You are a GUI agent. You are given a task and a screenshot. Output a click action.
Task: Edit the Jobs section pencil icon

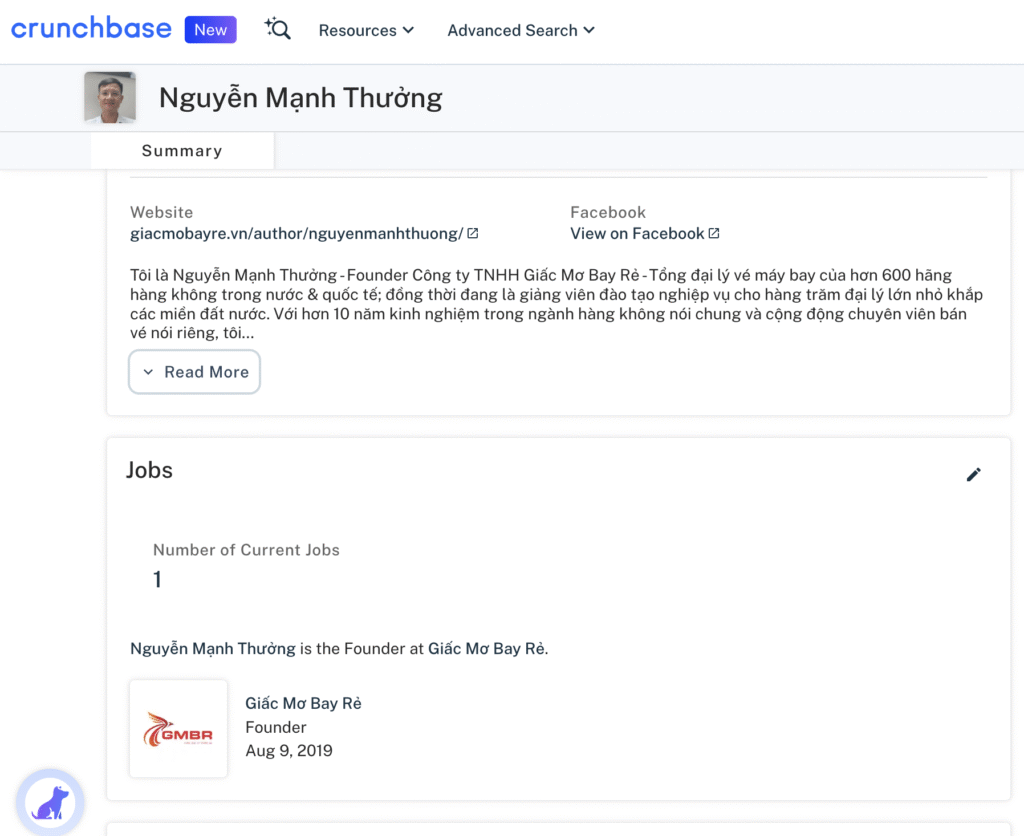point(973,475)
